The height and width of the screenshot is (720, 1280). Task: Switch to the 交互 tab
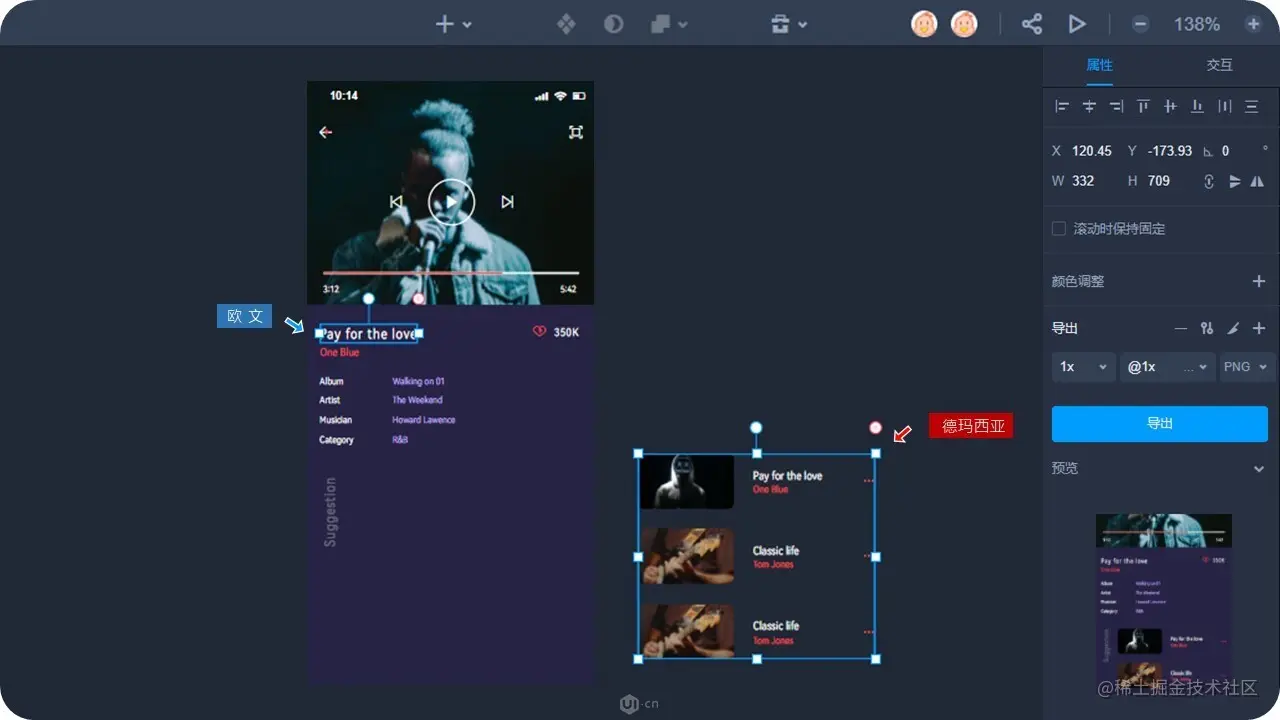click(1219, 65)
